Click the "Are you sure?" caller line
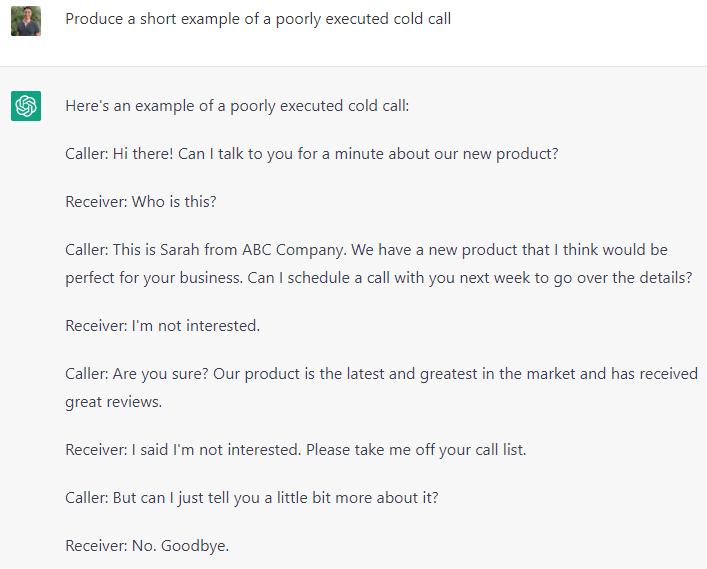Viewport: 707px width, 569px height. (381, 373)
